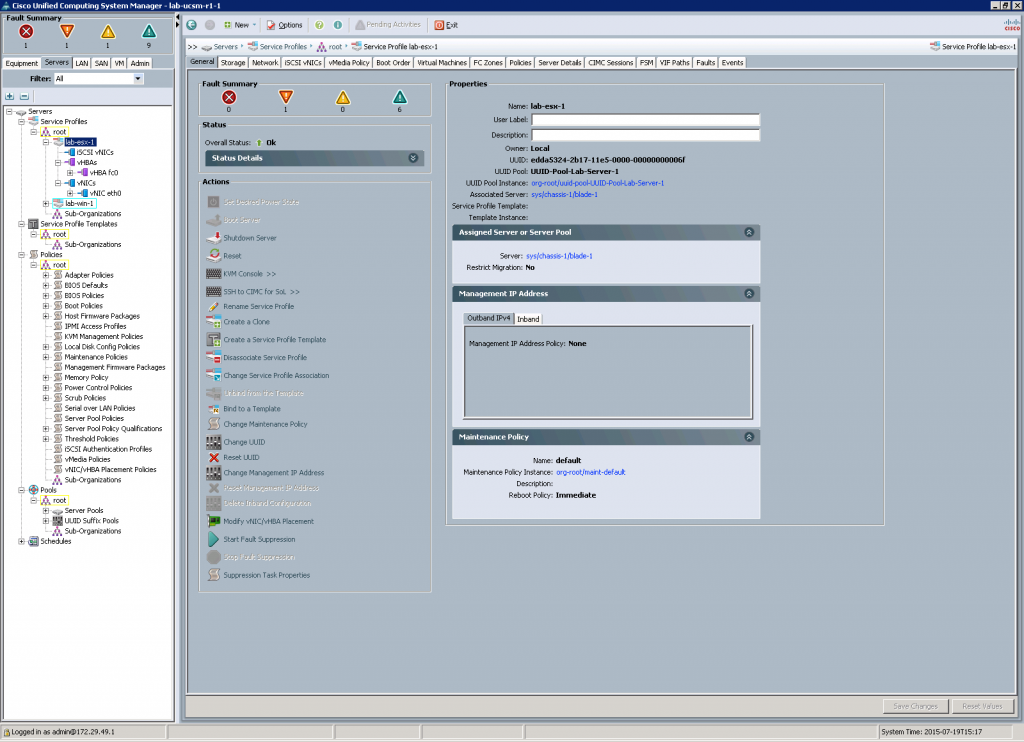Click the help question mark icon

pos(319,25)
